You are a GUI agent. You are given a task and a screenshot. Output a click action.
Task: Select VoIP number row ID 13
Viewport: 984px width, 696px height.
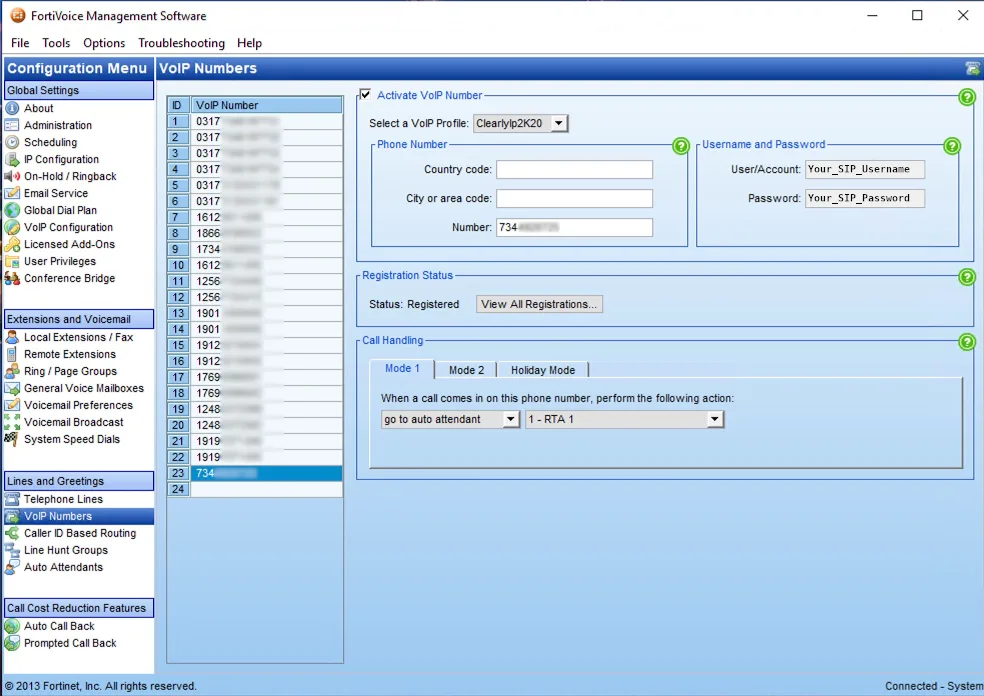tap(255, 313)
